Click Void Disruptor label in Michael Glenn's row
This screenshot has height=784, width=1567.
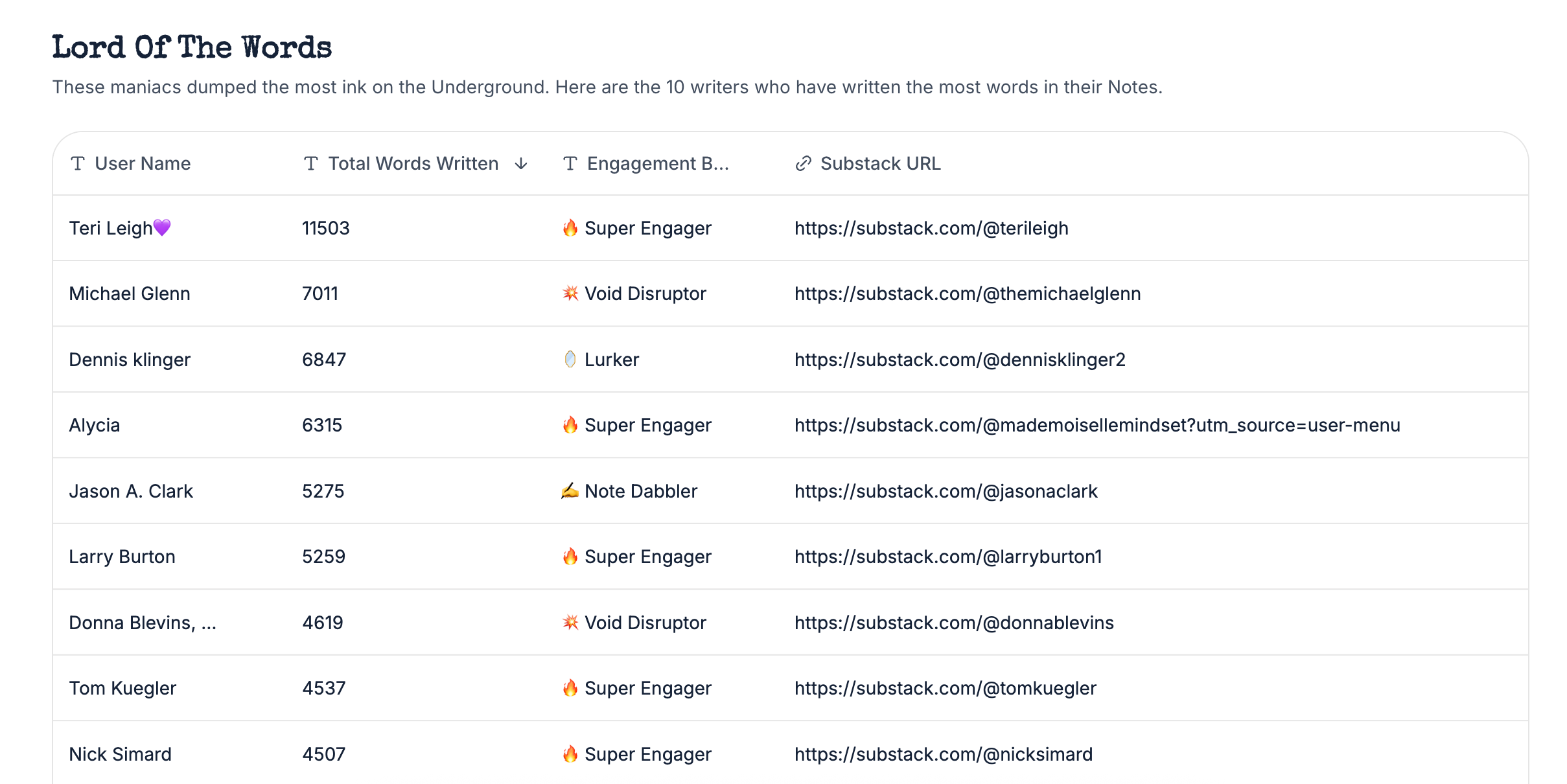(x=645, y=294)
